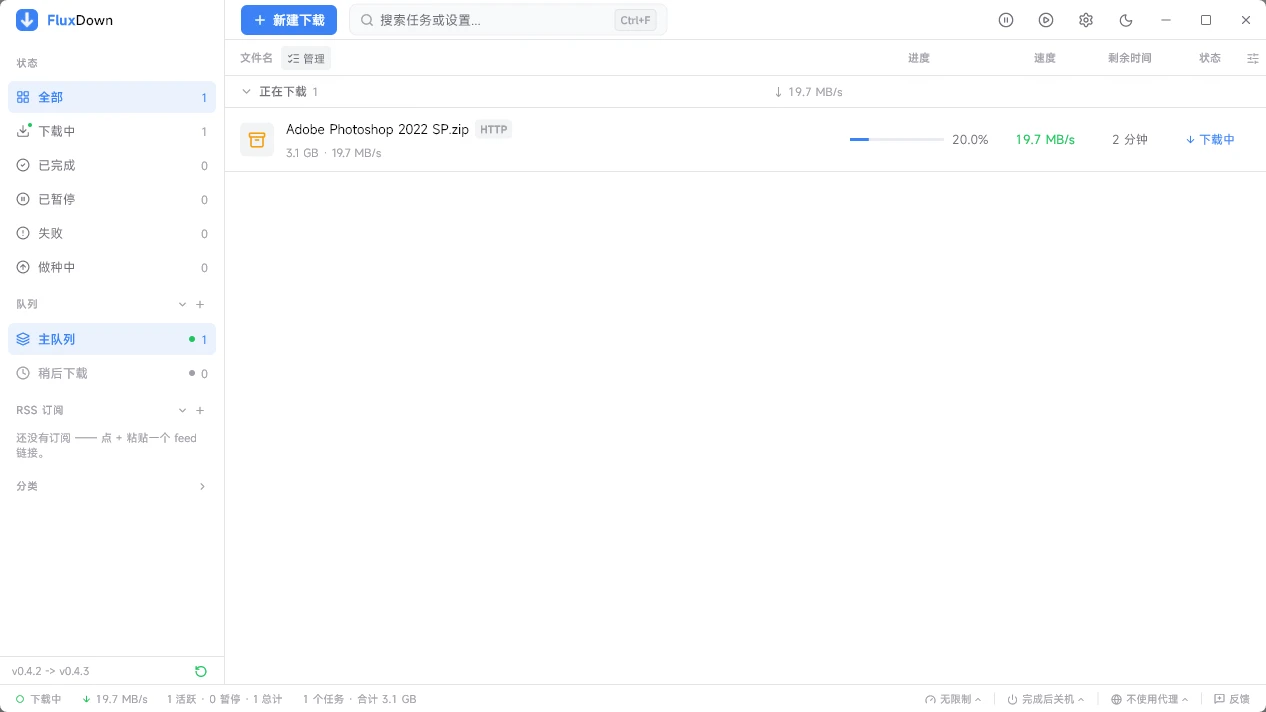Click the FluxDown logo icon

coord(27,20)
